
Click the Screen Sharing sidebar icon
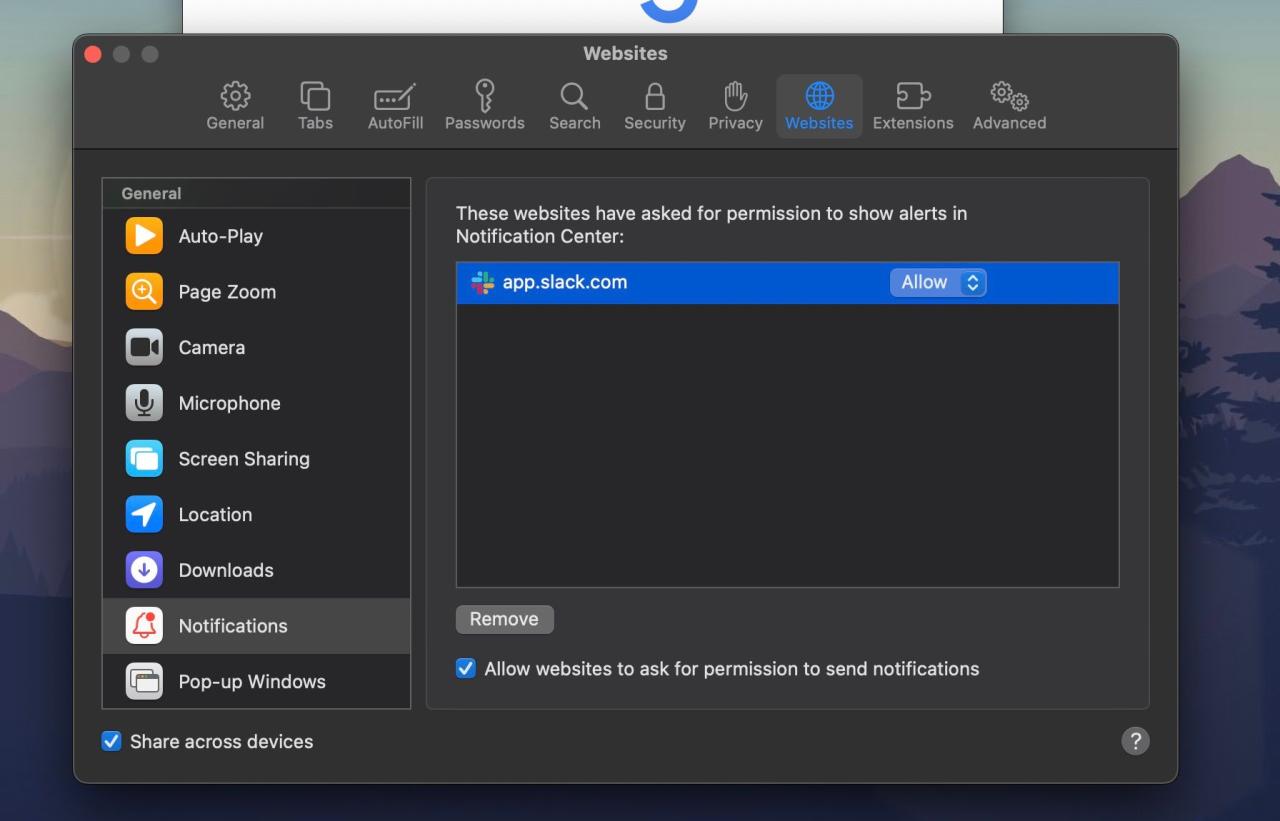coord(144,459)
